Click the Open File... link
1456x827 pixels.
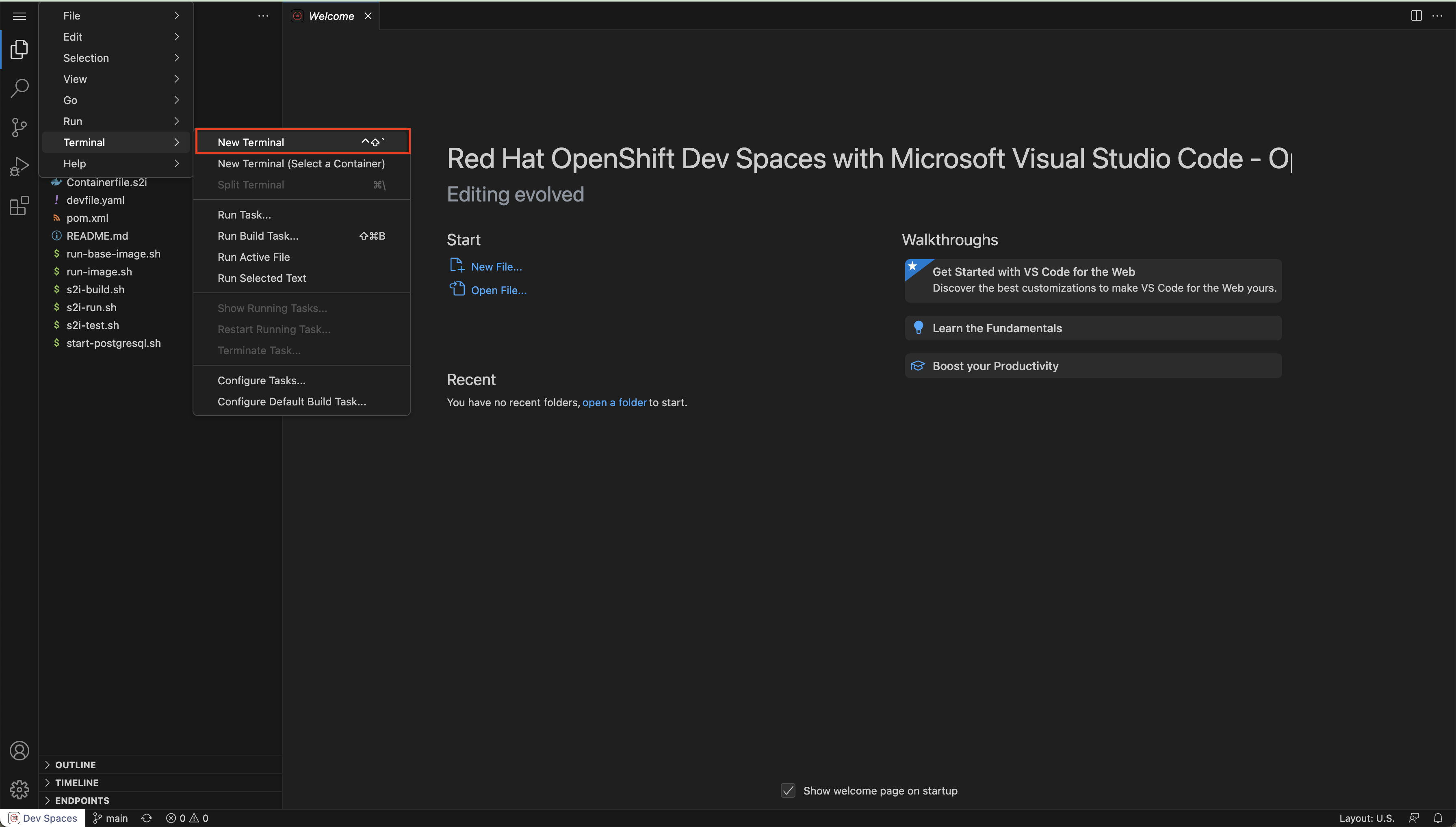(x=499, y=290)
